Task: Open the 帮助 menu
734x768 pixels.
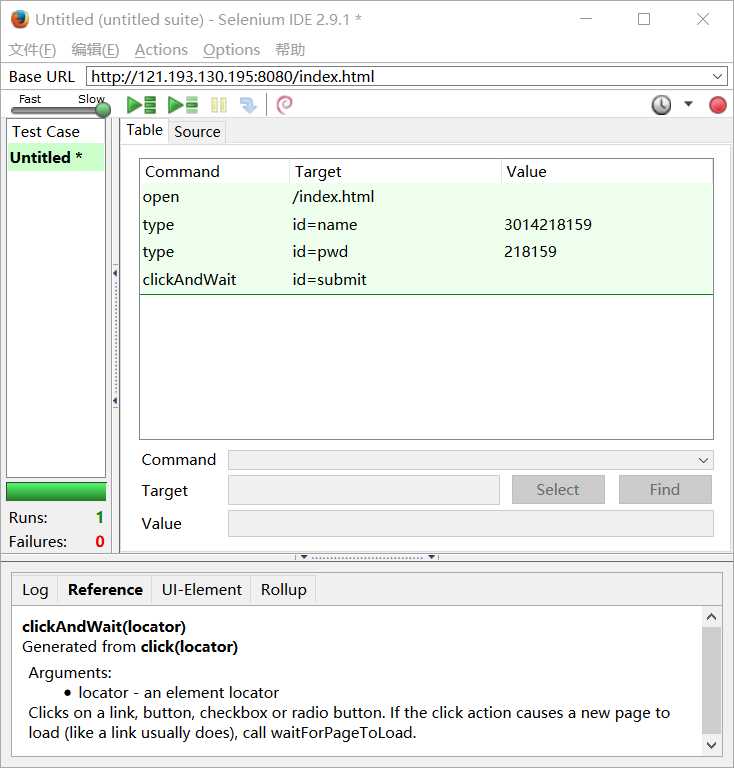Action: pos(290,49)
